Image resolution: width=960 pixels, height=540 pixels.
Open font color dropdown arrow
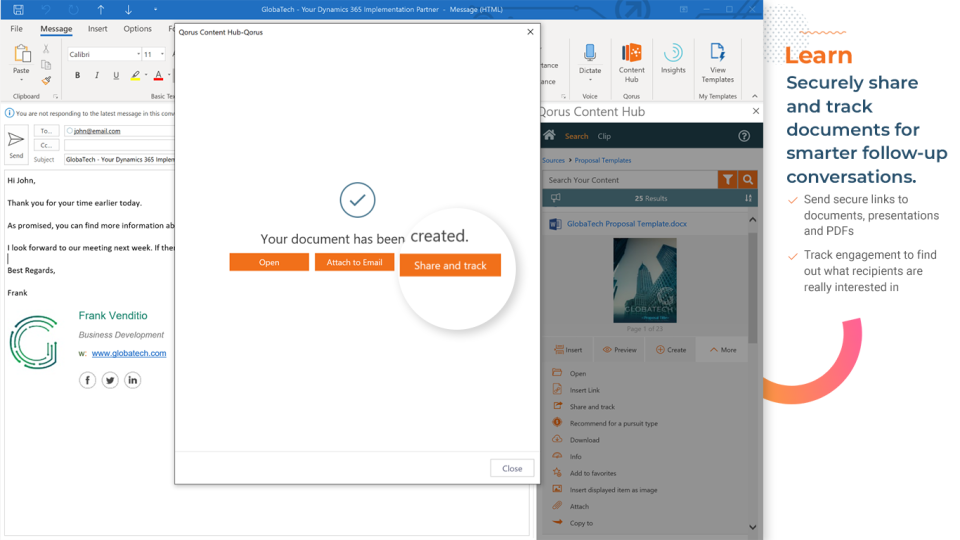pos(169,75)
